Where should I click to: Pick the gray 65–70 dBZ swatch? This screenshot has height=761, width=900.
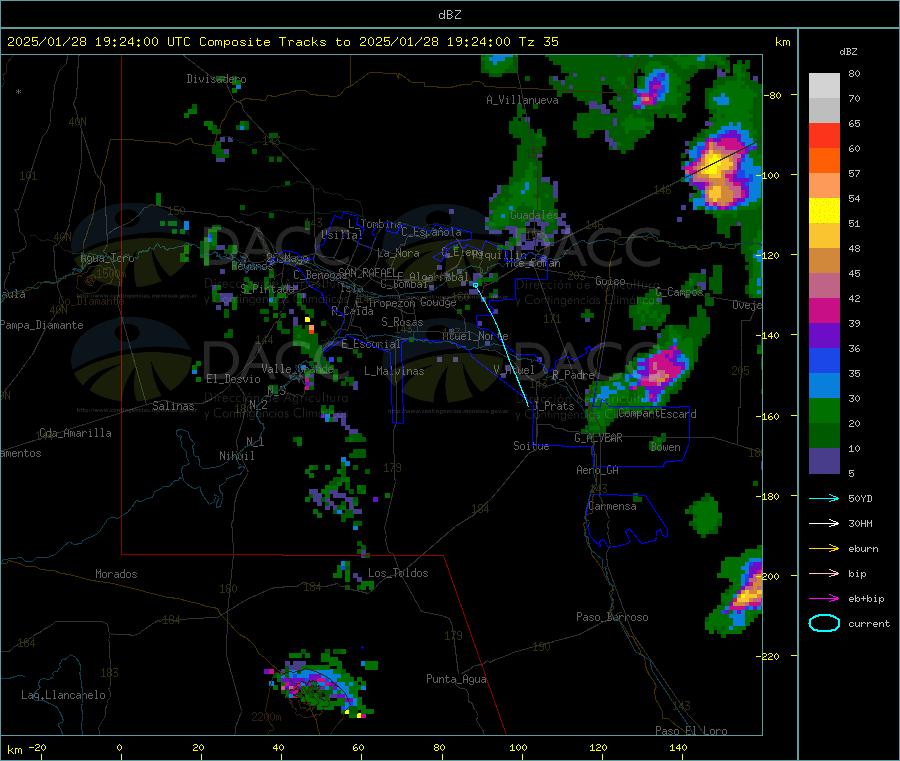point(824,111)
